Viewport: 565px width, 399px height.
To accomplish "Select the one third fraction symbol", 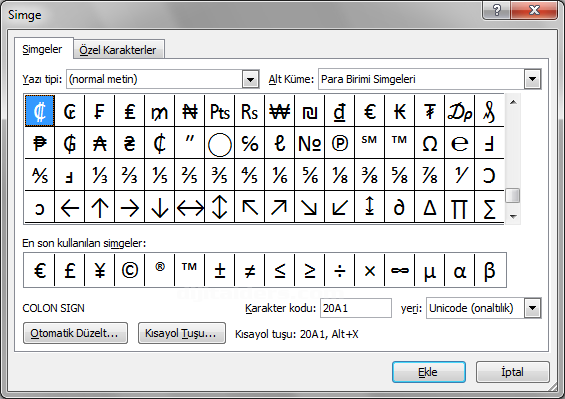I will coord(99,175).
